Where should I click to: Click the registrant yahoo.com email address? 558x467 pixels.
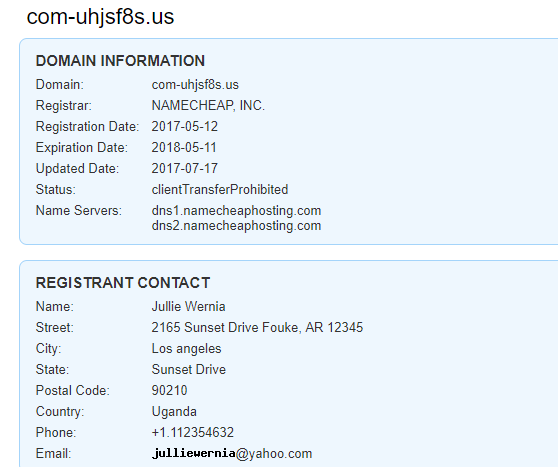(x=232, y=453)
